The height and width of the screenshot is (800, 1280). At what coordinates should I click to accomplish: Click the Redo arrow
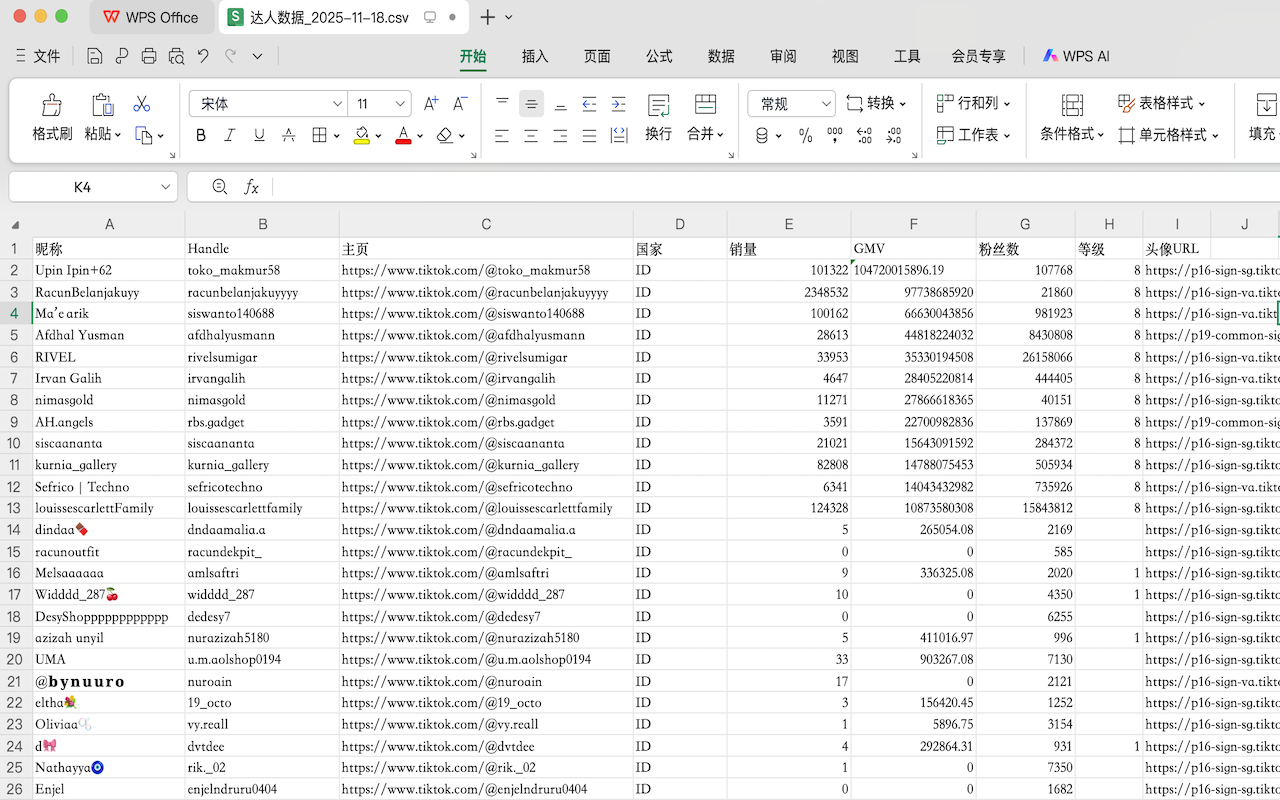pyautogui.click(x=231, y=57)
